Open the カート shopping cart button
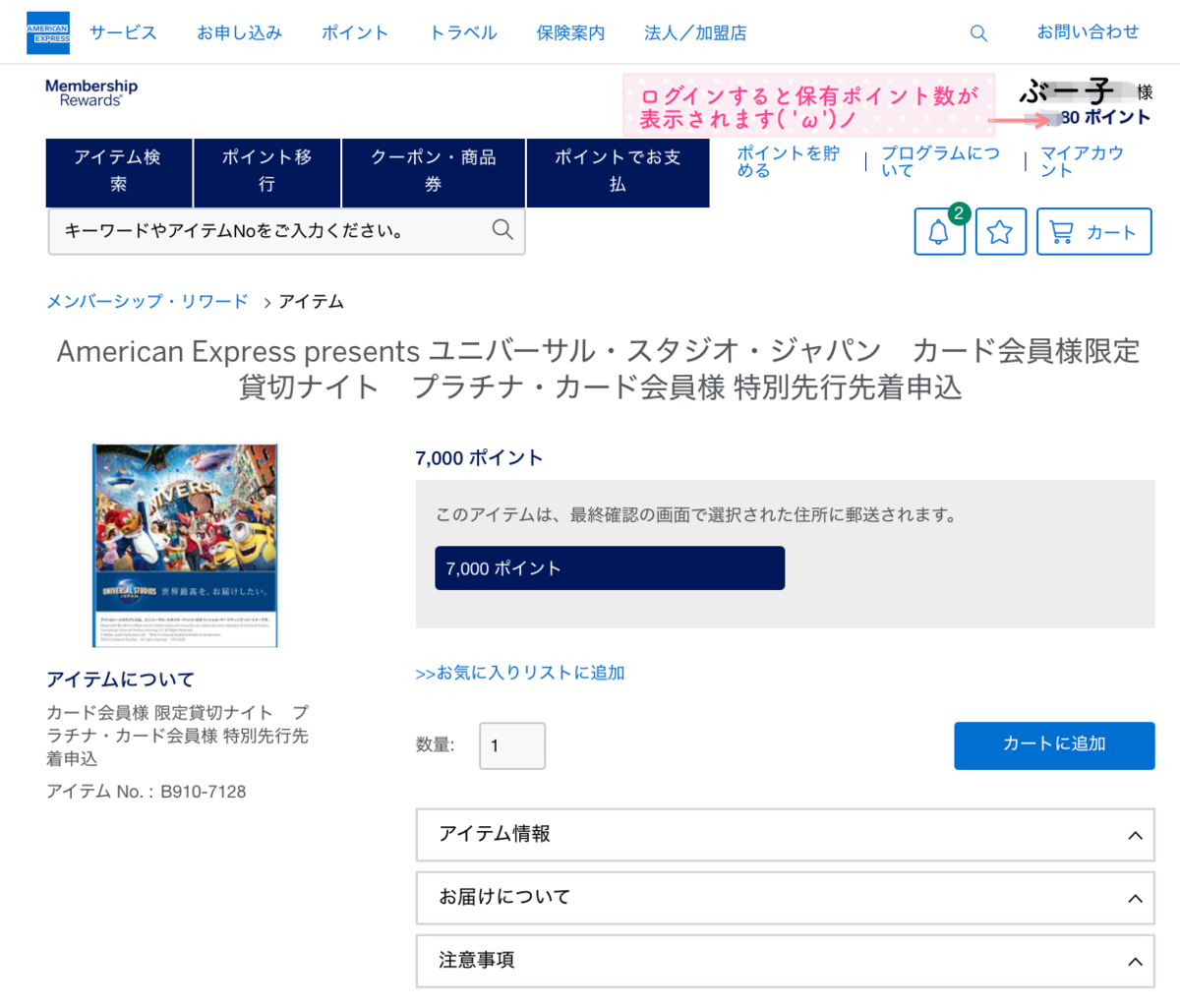Image resolution: width=1180 pixels, height=1008 pixels. point(1093,232)
